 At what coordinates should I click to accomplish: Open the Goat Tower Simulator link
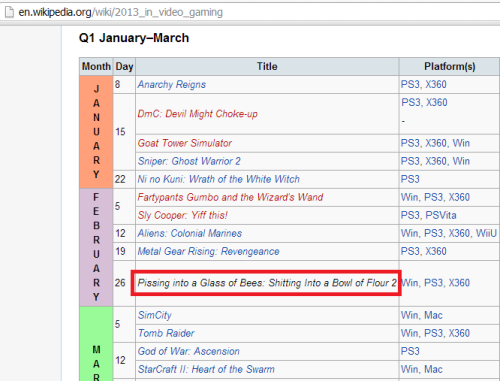pos(185,143)
